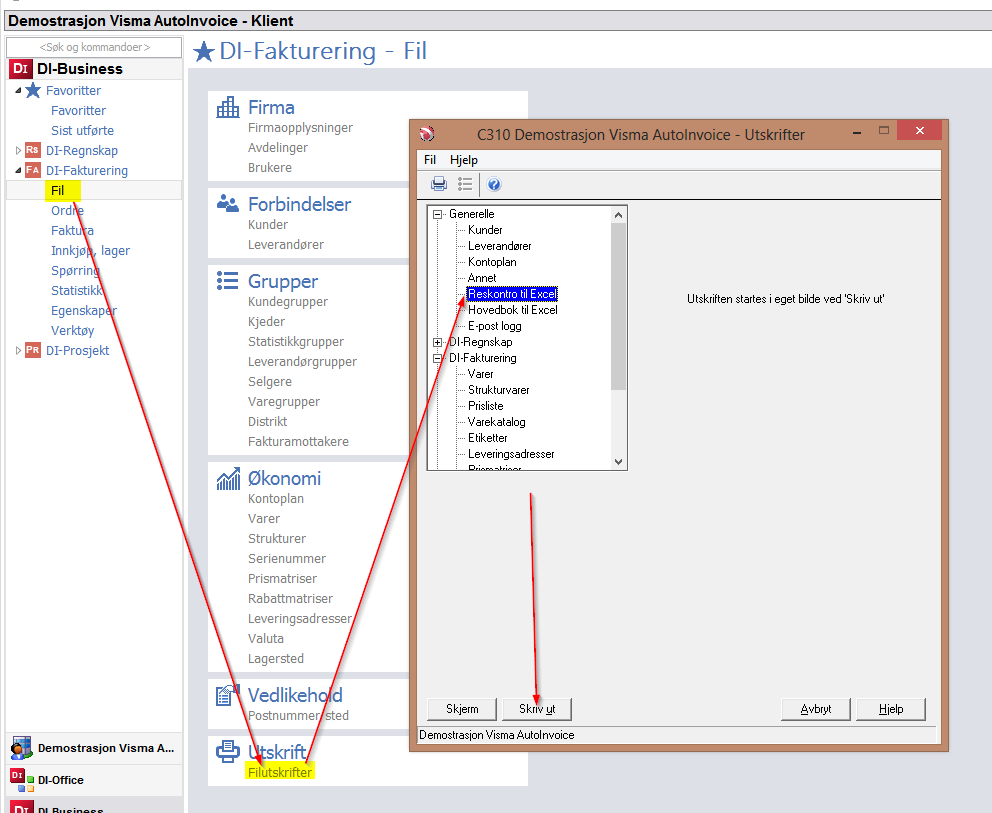This screenshot has height=813, width=992.
Task: Expand the DI-Regnskap node in Utskrifter tree
Action: click(437, 342)
